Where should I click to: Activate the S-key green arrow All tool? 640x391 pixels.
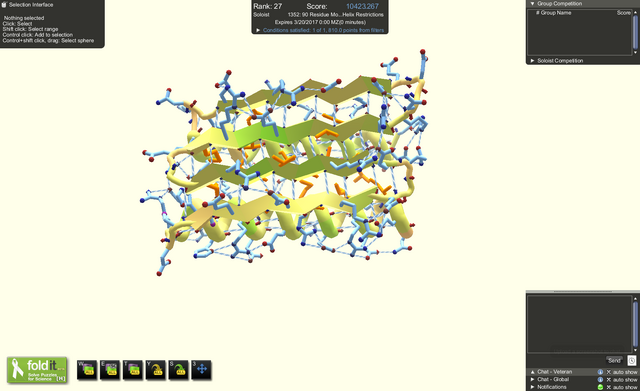[178, 370]
